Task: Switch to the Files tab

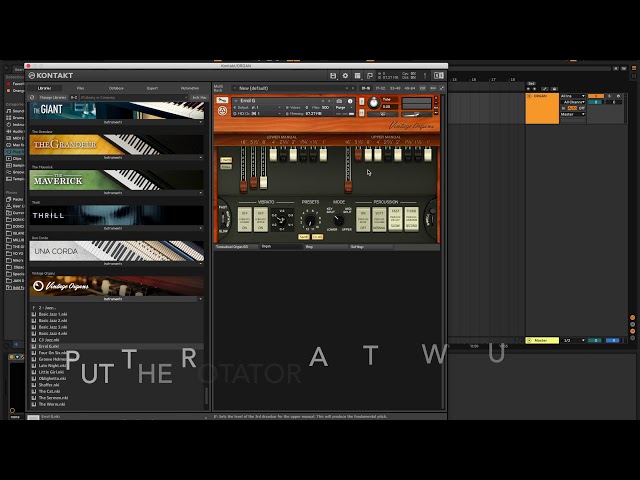Action: (x=80, y=88)
